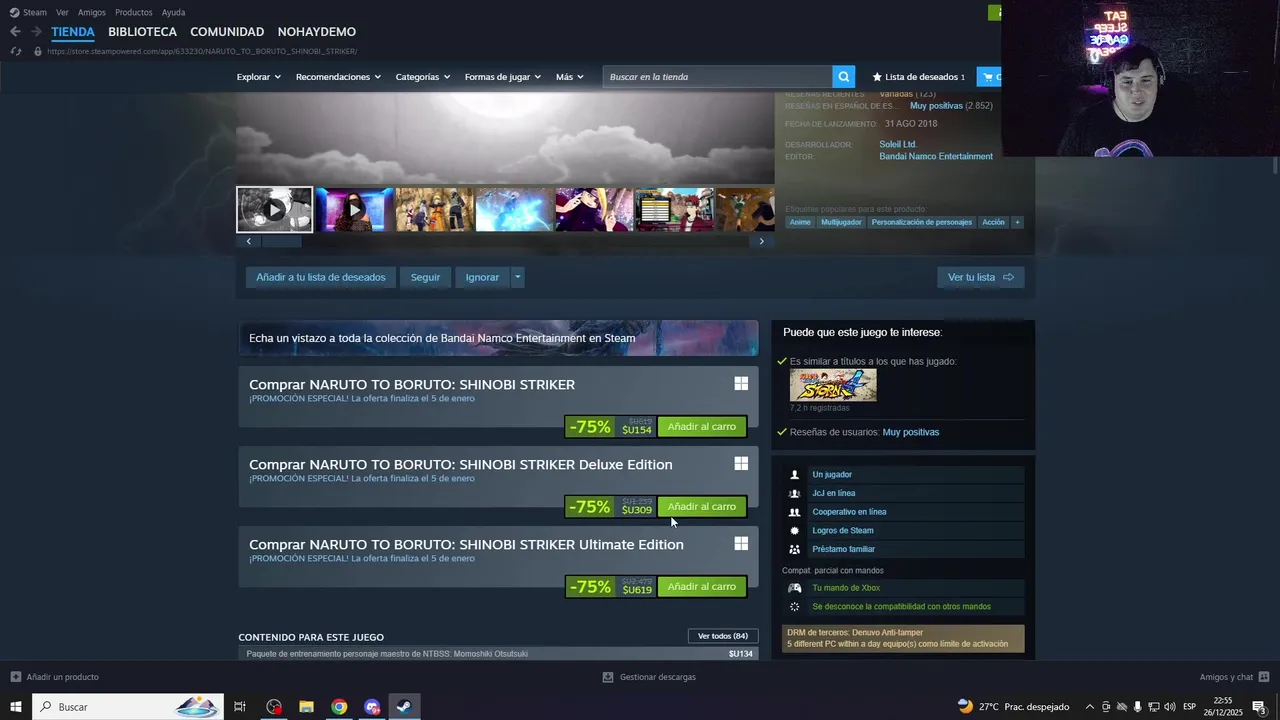Screen dimensions: 1280x720
Task: Select the video trailer thumbnail
Action: click(274, 210)
